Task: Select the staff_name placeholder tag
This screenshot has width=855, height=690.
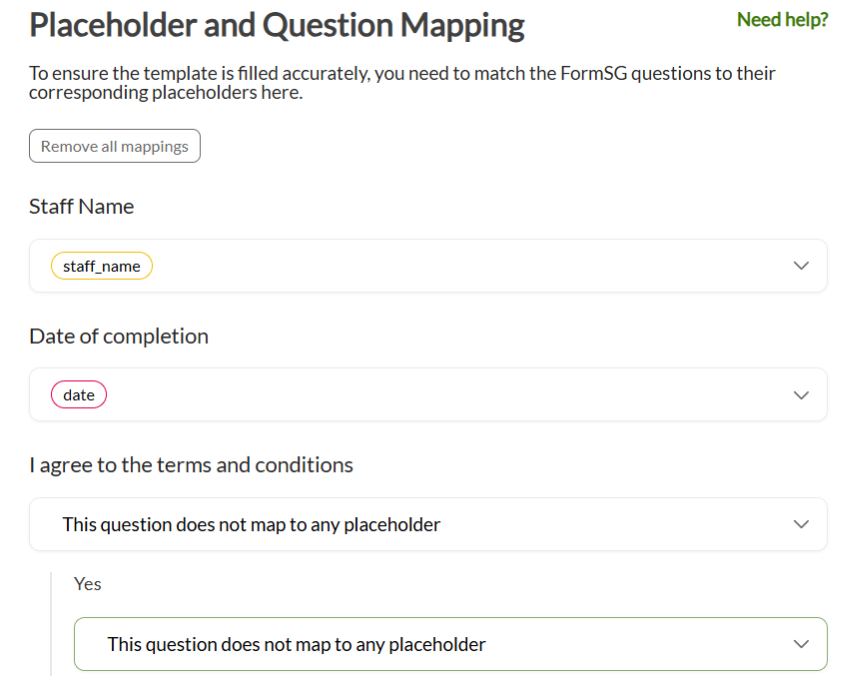Action: [102, 266]
